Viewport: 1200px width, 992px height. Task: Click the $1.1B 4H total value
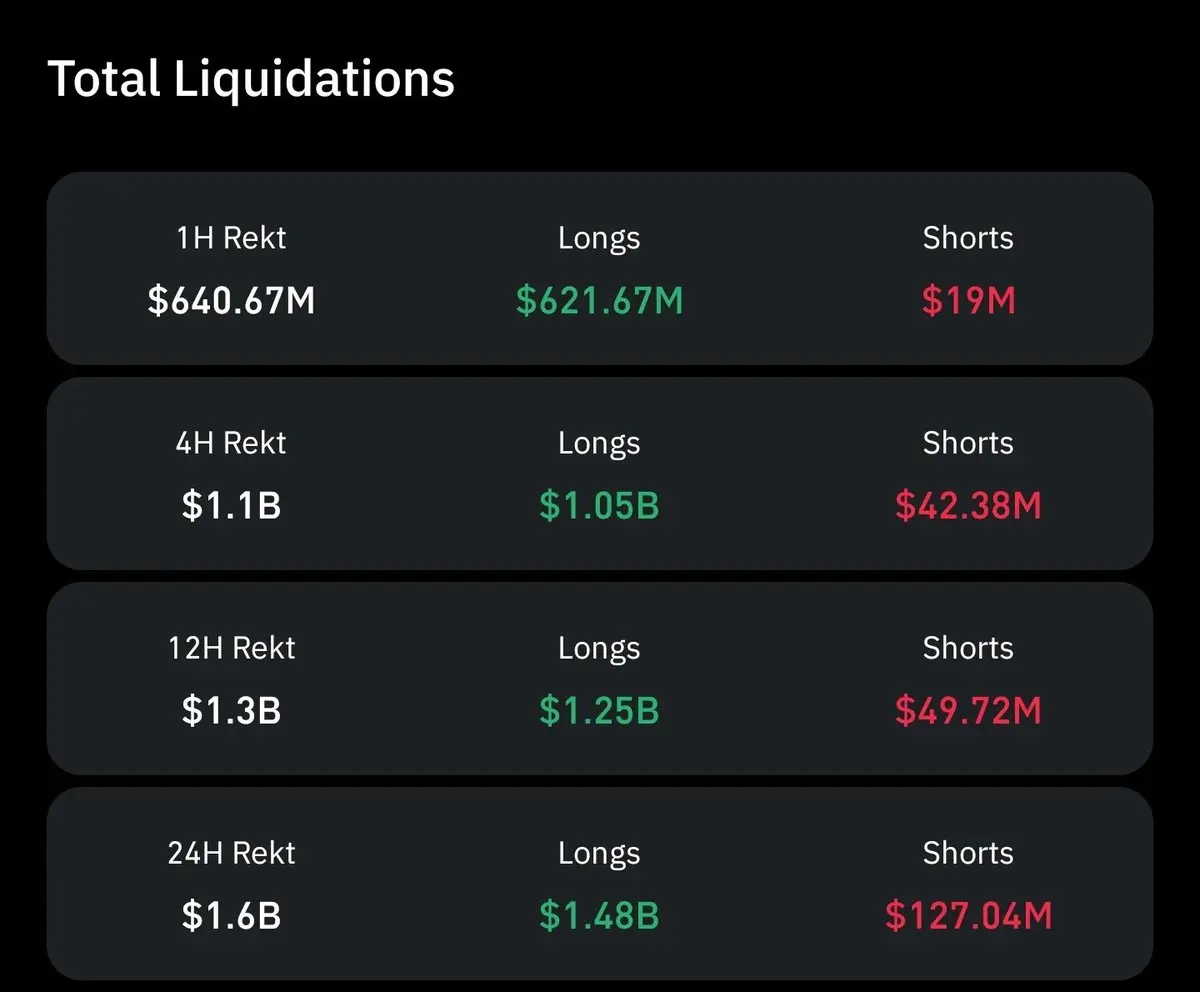point(231,506)
